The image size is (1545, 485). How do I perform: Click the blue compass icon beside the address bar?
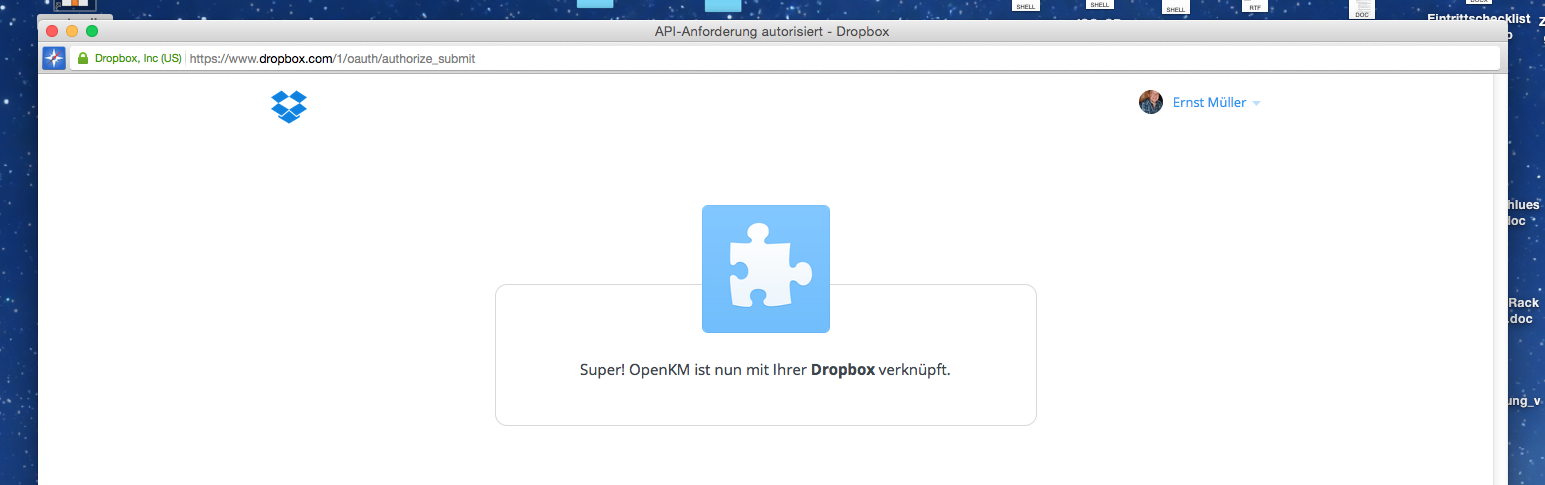tap(54, 58)
